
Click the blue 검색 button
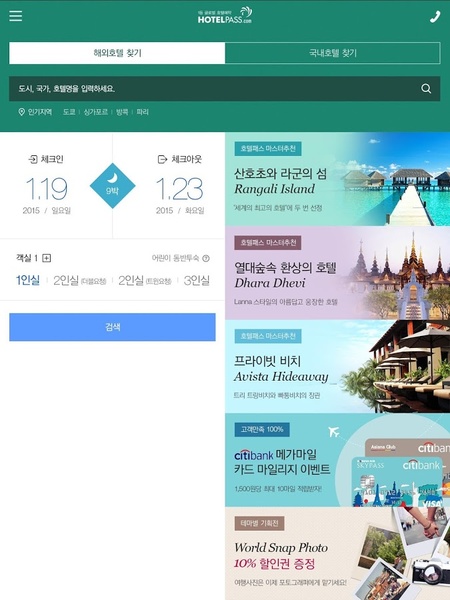tap(112, 327)
